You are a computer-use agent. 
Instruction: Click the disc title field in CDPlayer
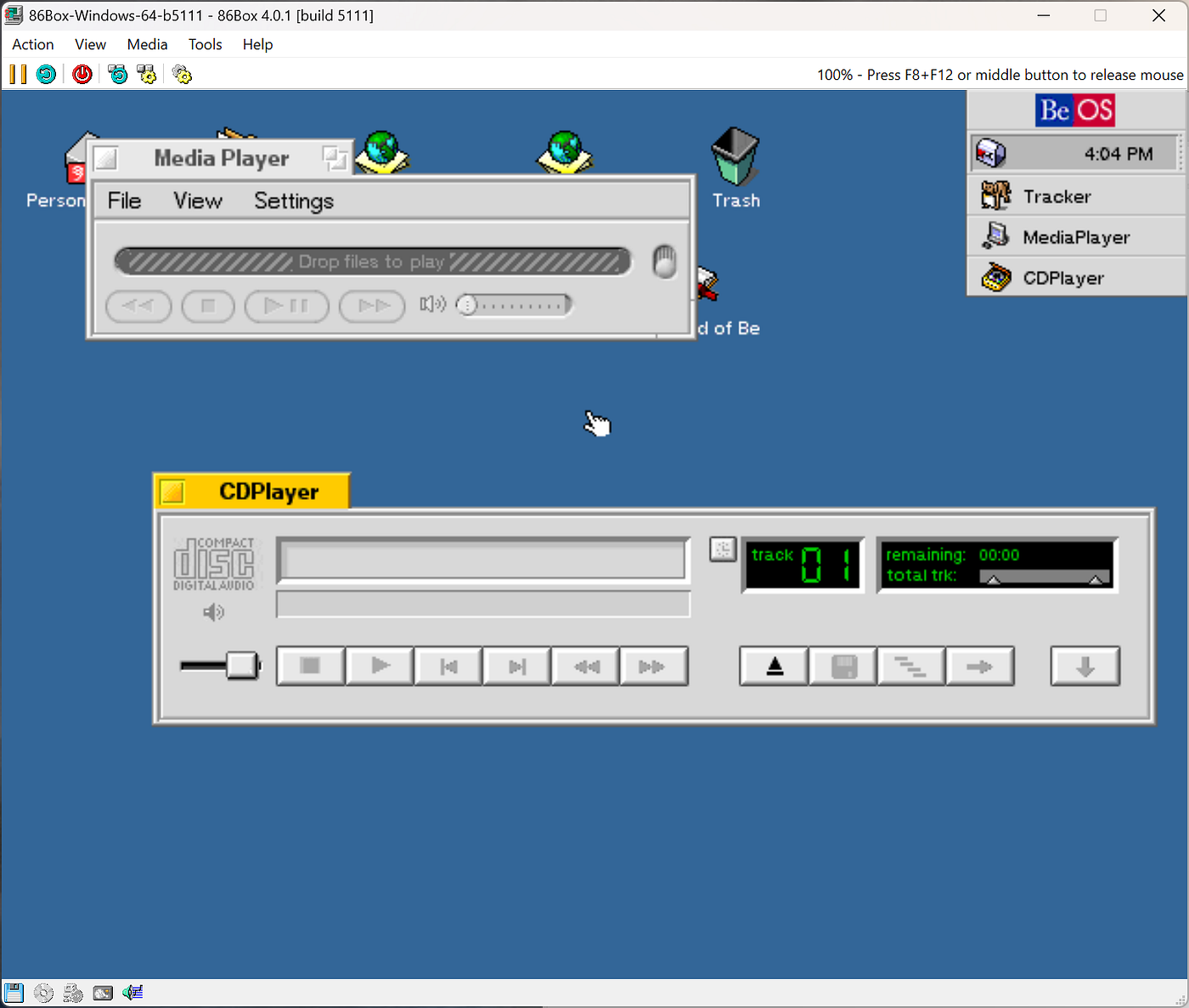click(482, 560)
